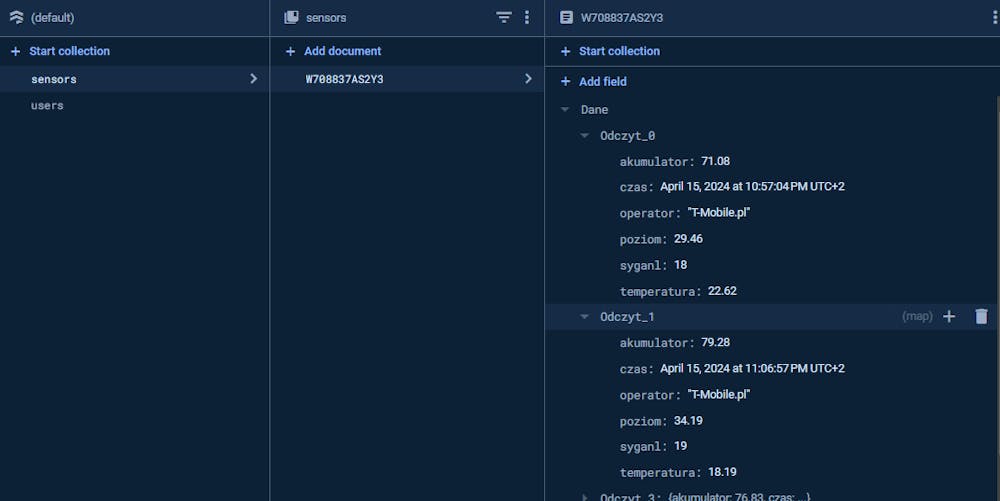1000x501 pixels.
Task: Click poziom value 34.19
Action: pos(688,421)
